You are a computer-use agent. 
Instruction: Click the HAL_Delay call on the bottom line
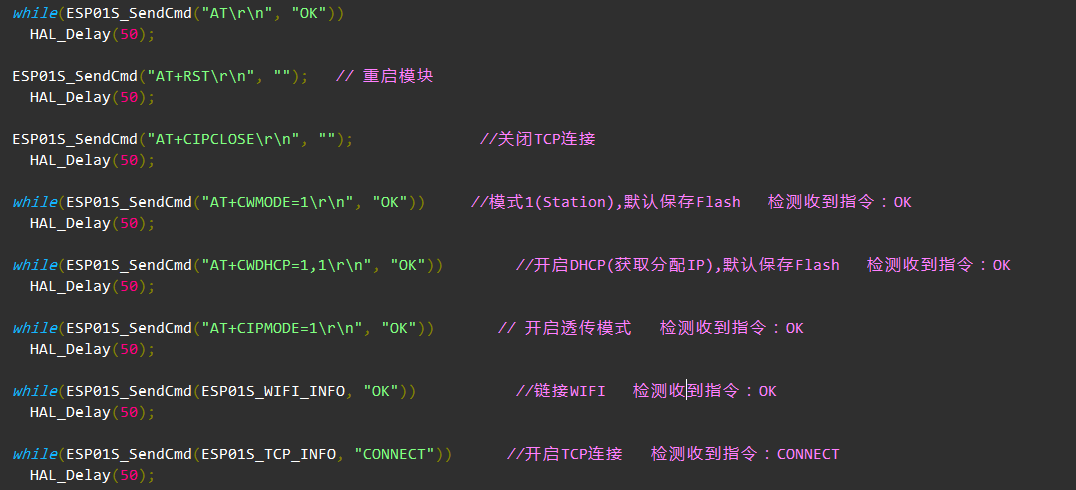tap(69, 475)
